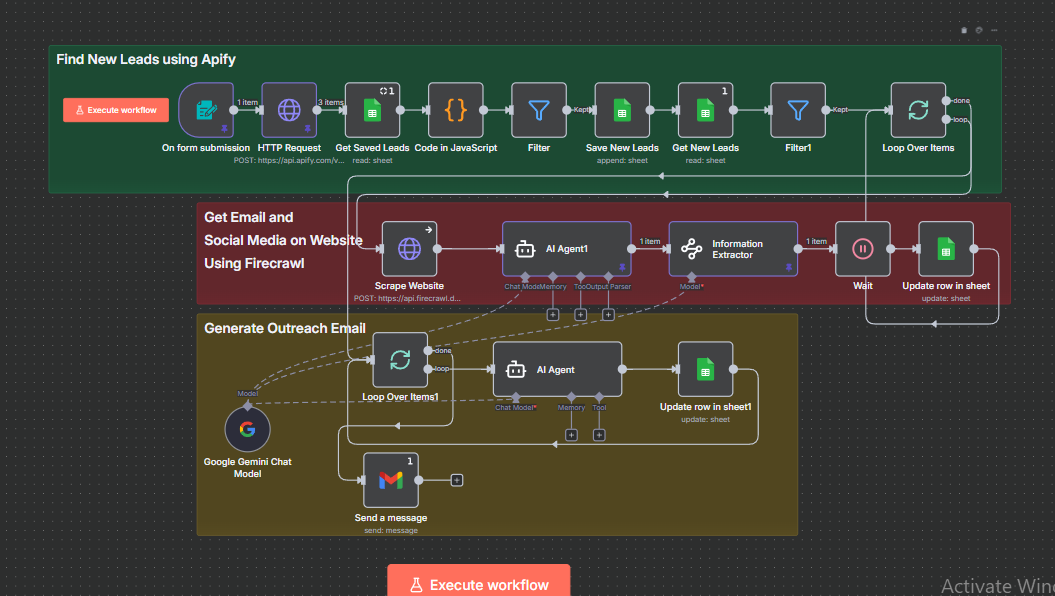
Task: Click the Kept label after Filter1 node
Action: coord(840,110)
